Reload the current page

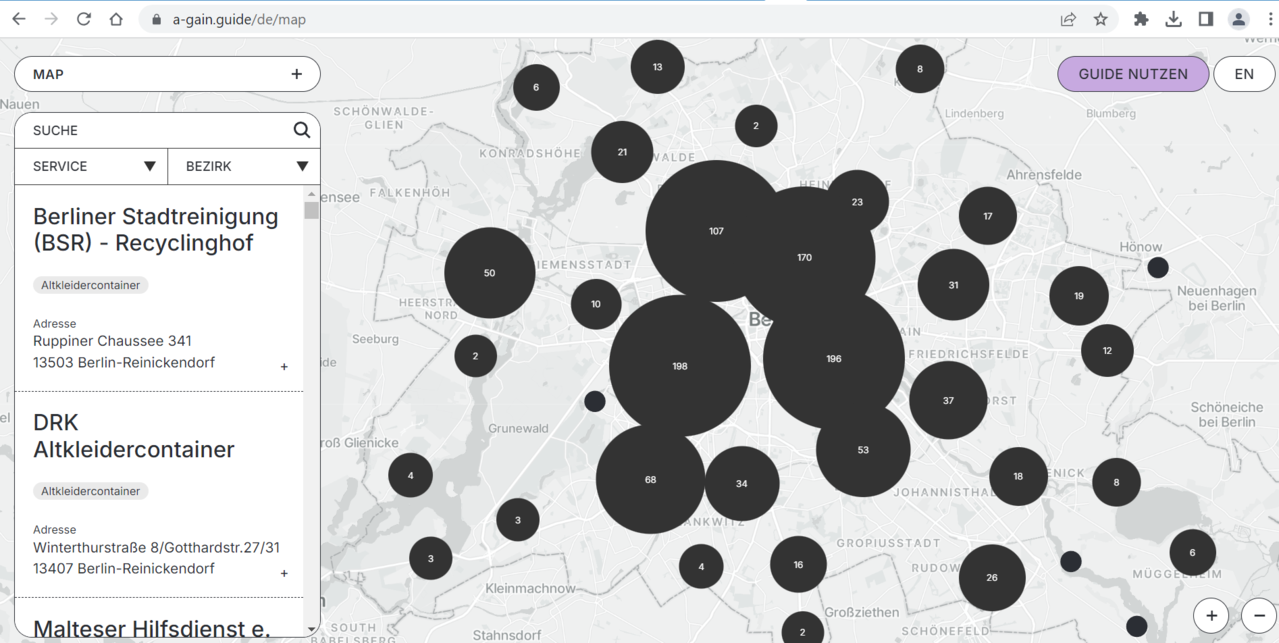tap(84, 19)
